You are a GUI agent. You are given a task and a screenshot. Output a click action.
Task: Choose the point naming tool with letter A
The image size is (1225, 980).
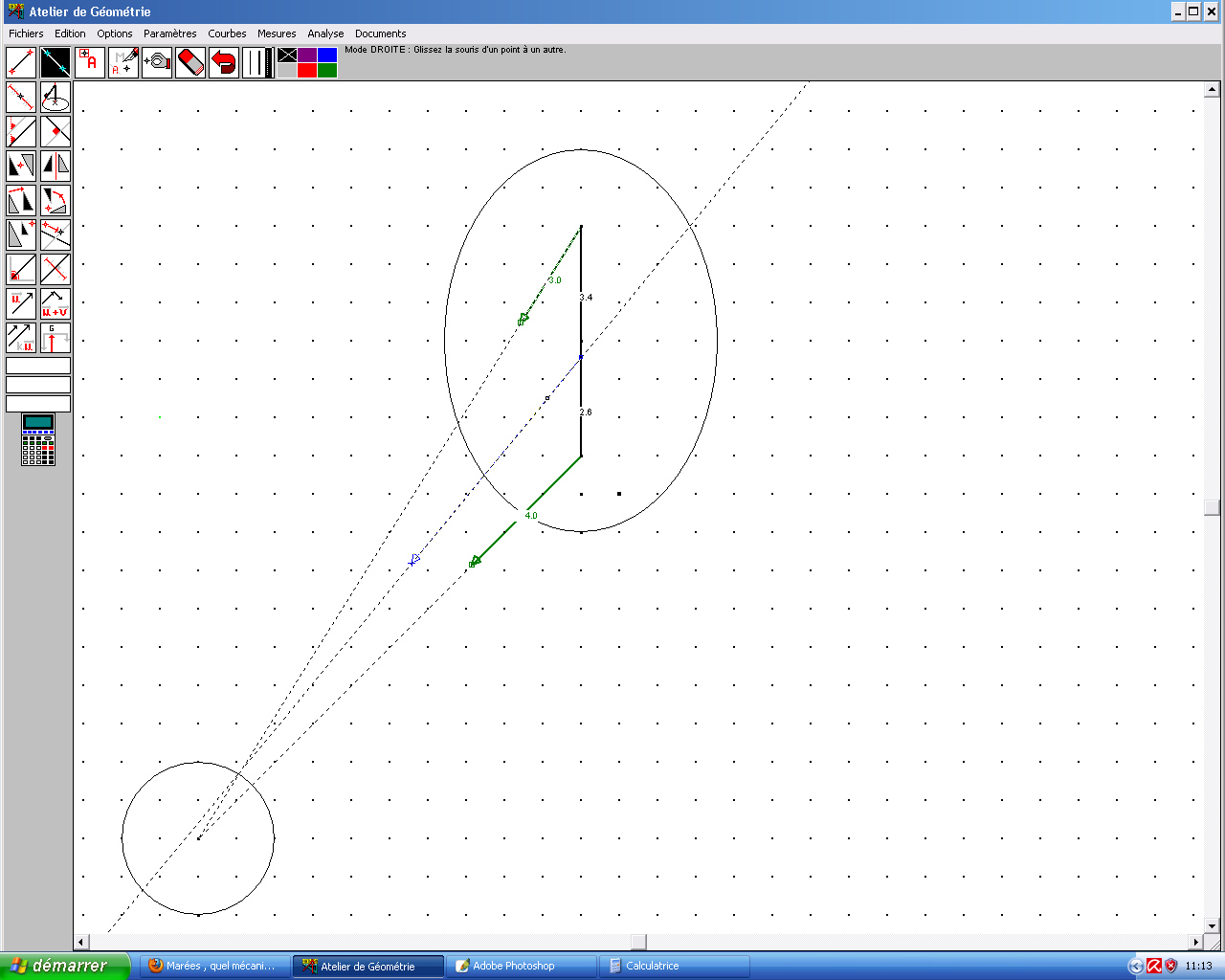90,62
